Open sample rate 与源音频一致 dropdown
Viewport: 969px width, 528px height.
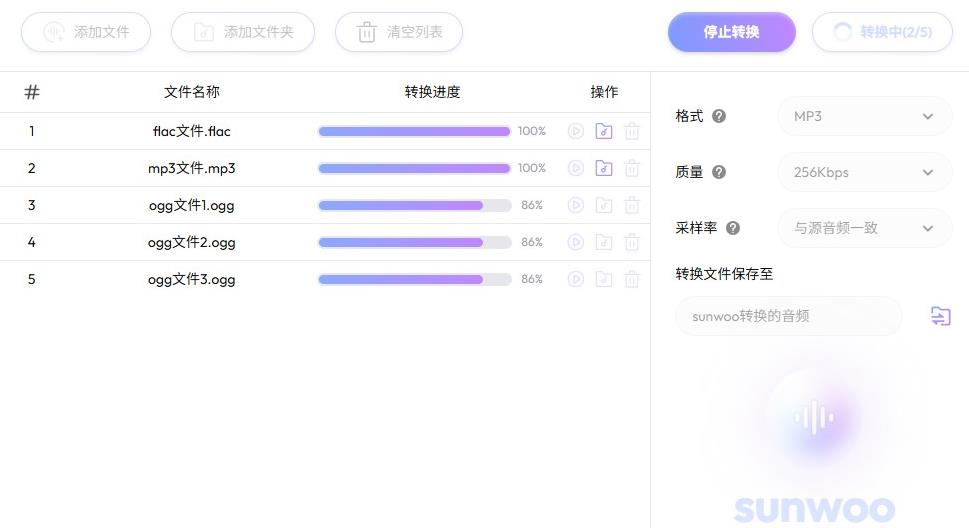point(864,228)
